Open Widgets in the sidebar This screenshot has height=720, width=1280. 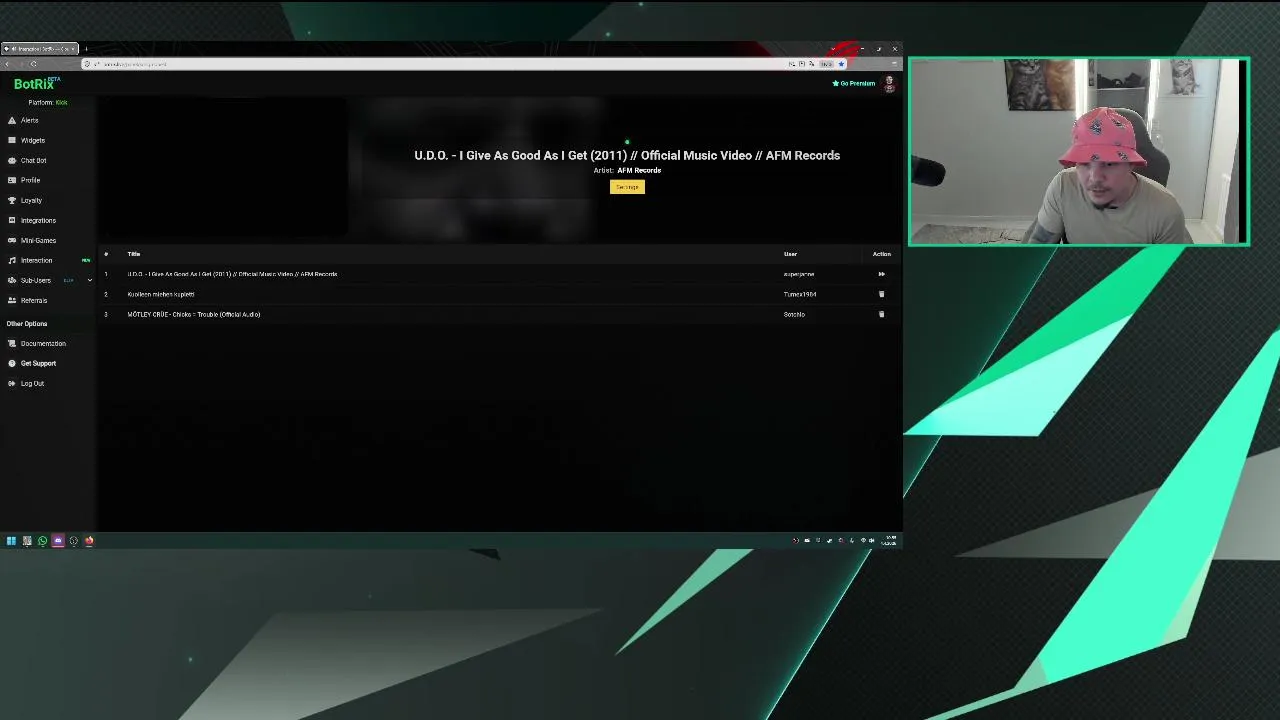coord(32,140)
